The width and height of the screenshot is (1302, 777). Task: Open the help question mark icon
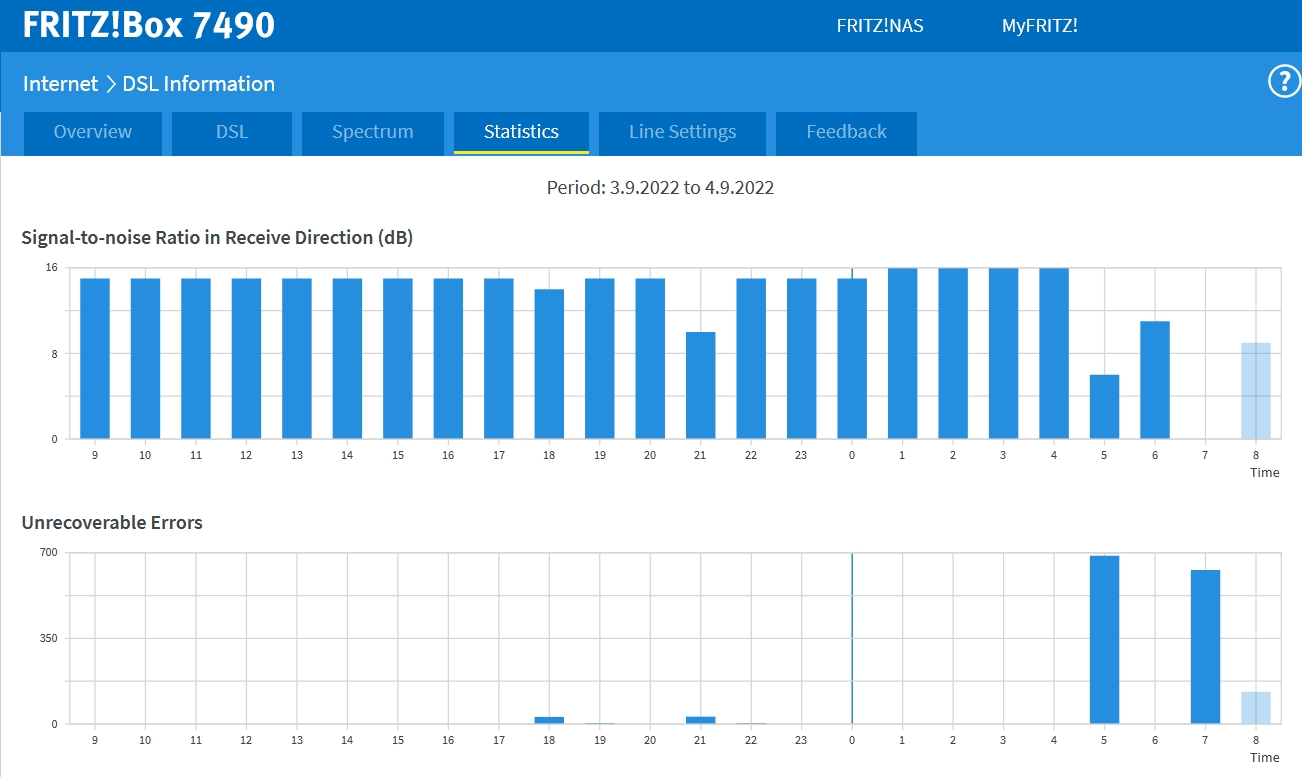[1284, 82]
